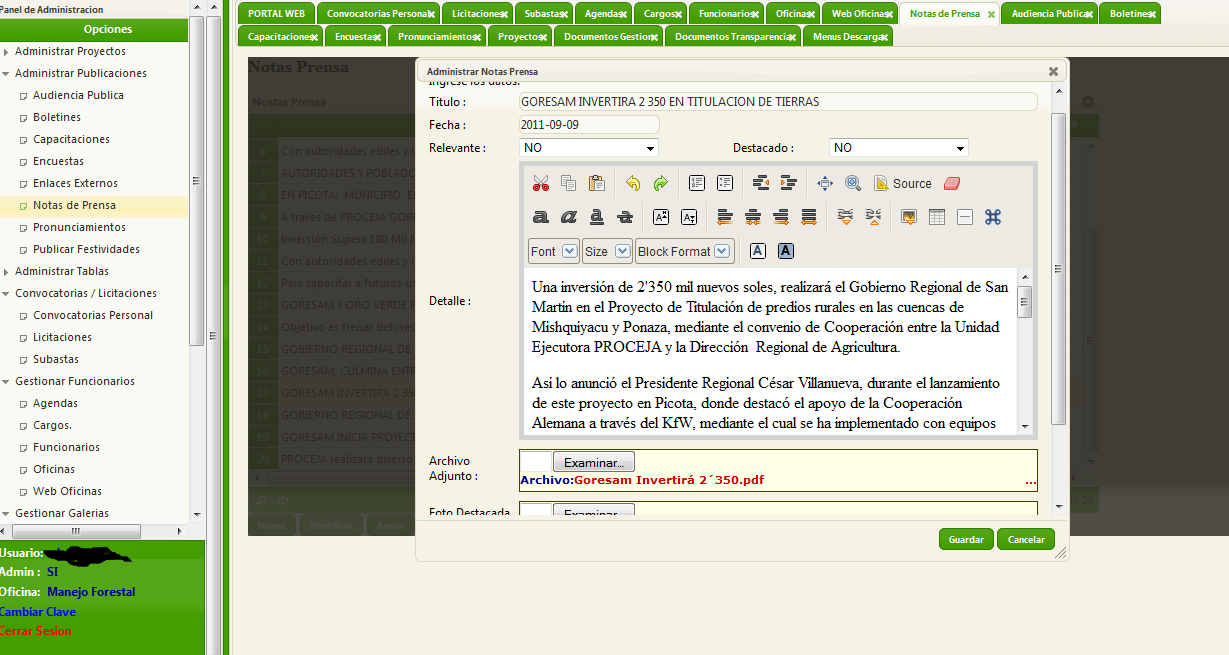Browse for Archivo Adjunto with Examinar
This screenshot has width=1229, height=655.
coord(594,462)
